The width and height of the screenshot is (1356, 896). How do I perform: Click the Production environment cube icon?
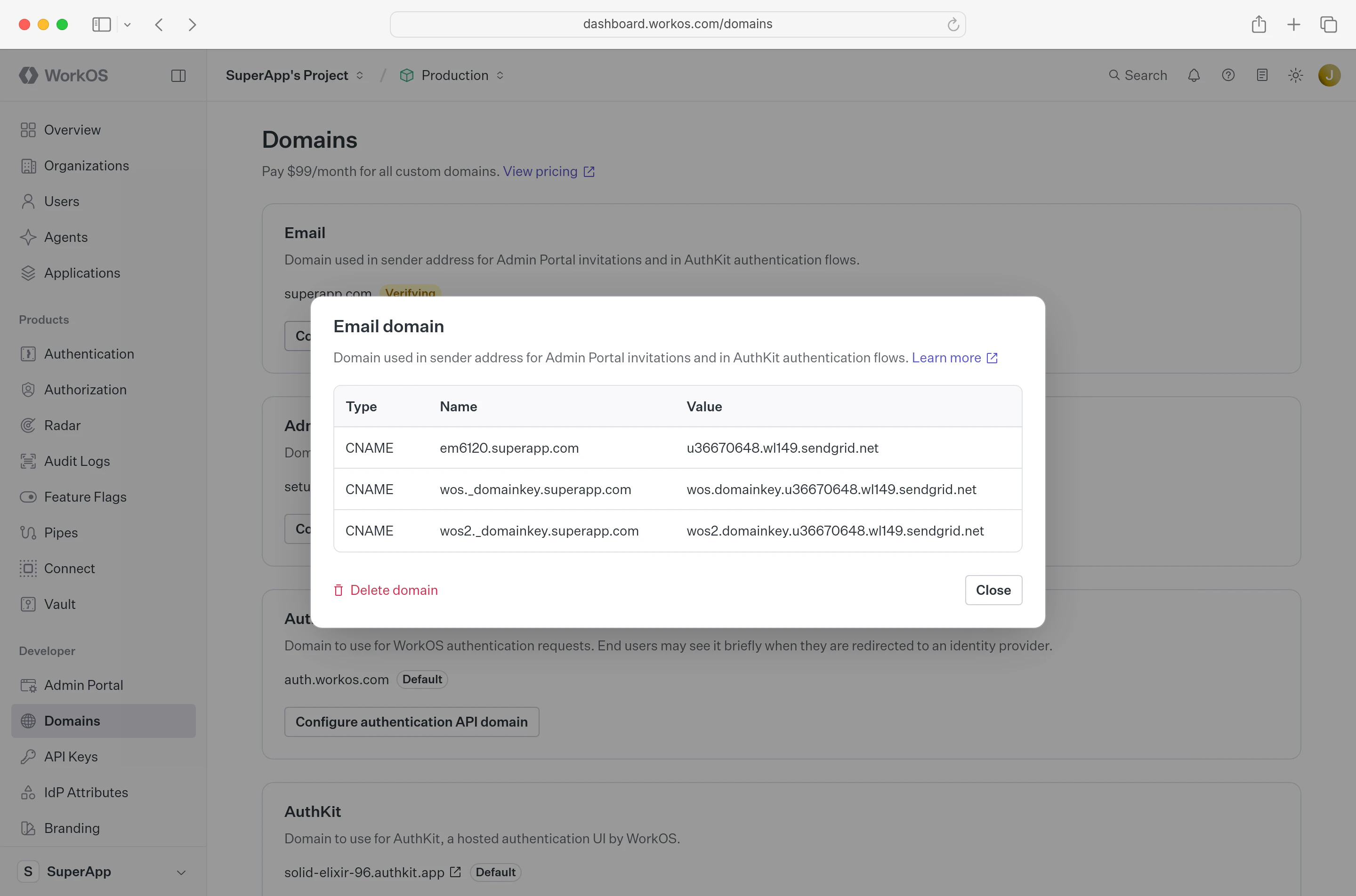[406, 75]
